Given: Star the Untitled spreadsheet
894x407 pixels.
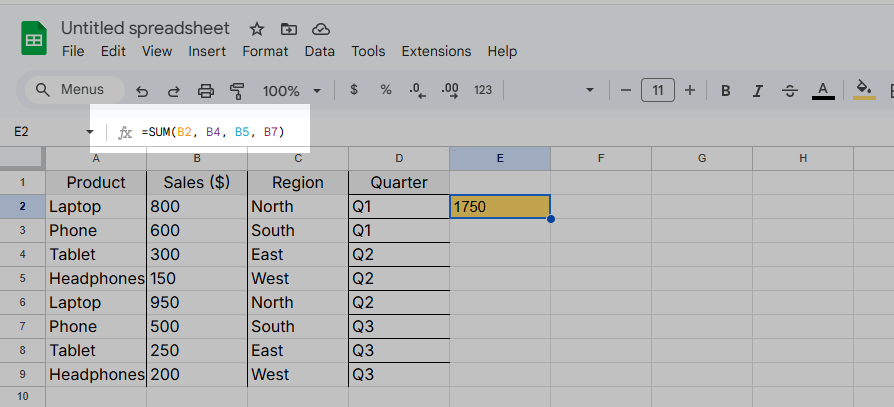Looking at the screenshot, I should [x=257, y=29].
